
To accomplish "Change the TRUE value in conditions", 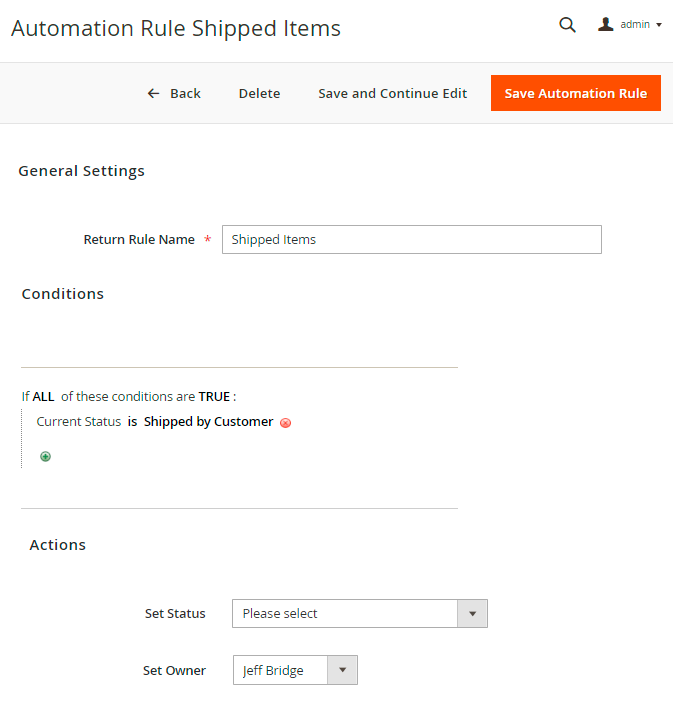I will point(214,397).
